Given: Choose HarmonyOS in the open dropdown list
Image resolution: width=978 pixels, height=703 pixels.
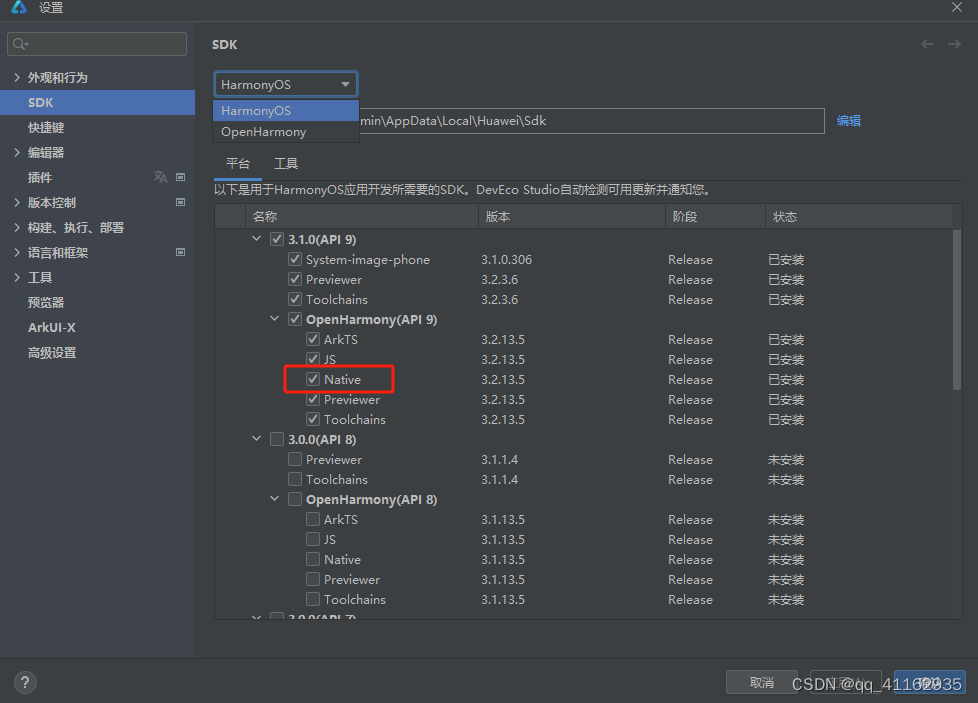Looking at the screenshot, I should click(x=286, y=110).
